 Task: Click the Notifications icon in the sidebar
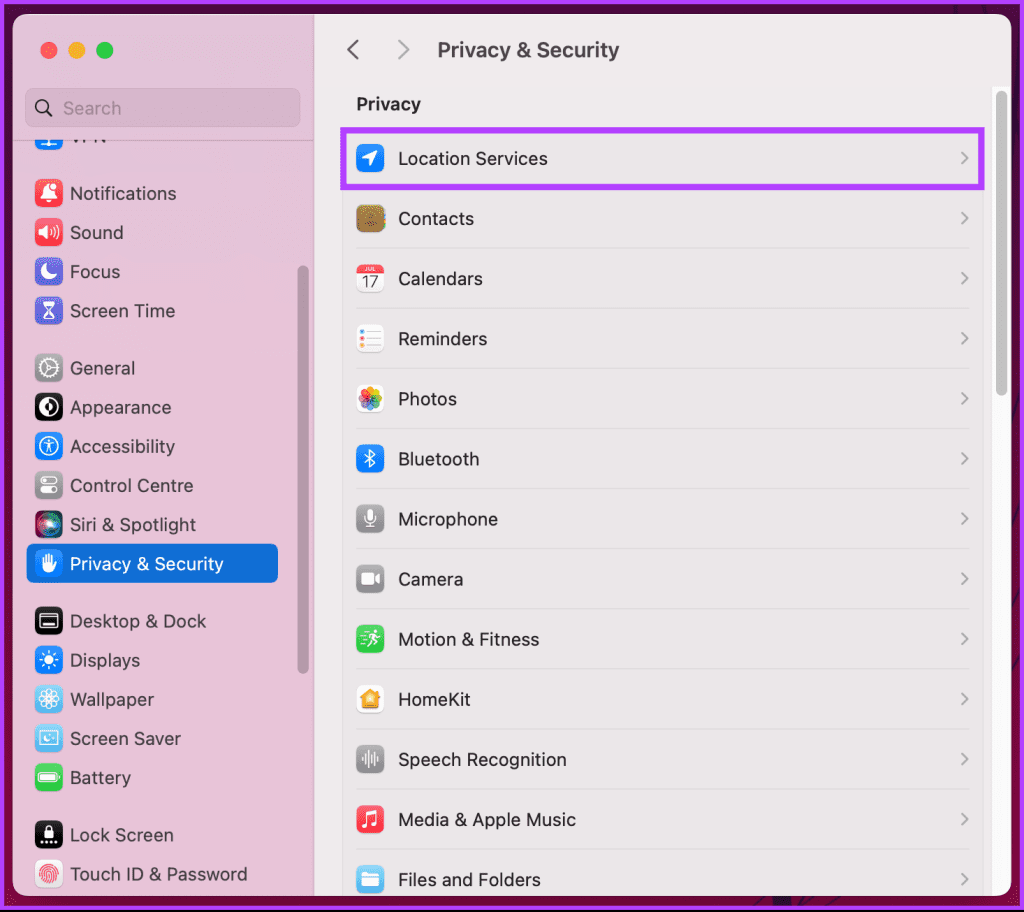tap(48, 193)
